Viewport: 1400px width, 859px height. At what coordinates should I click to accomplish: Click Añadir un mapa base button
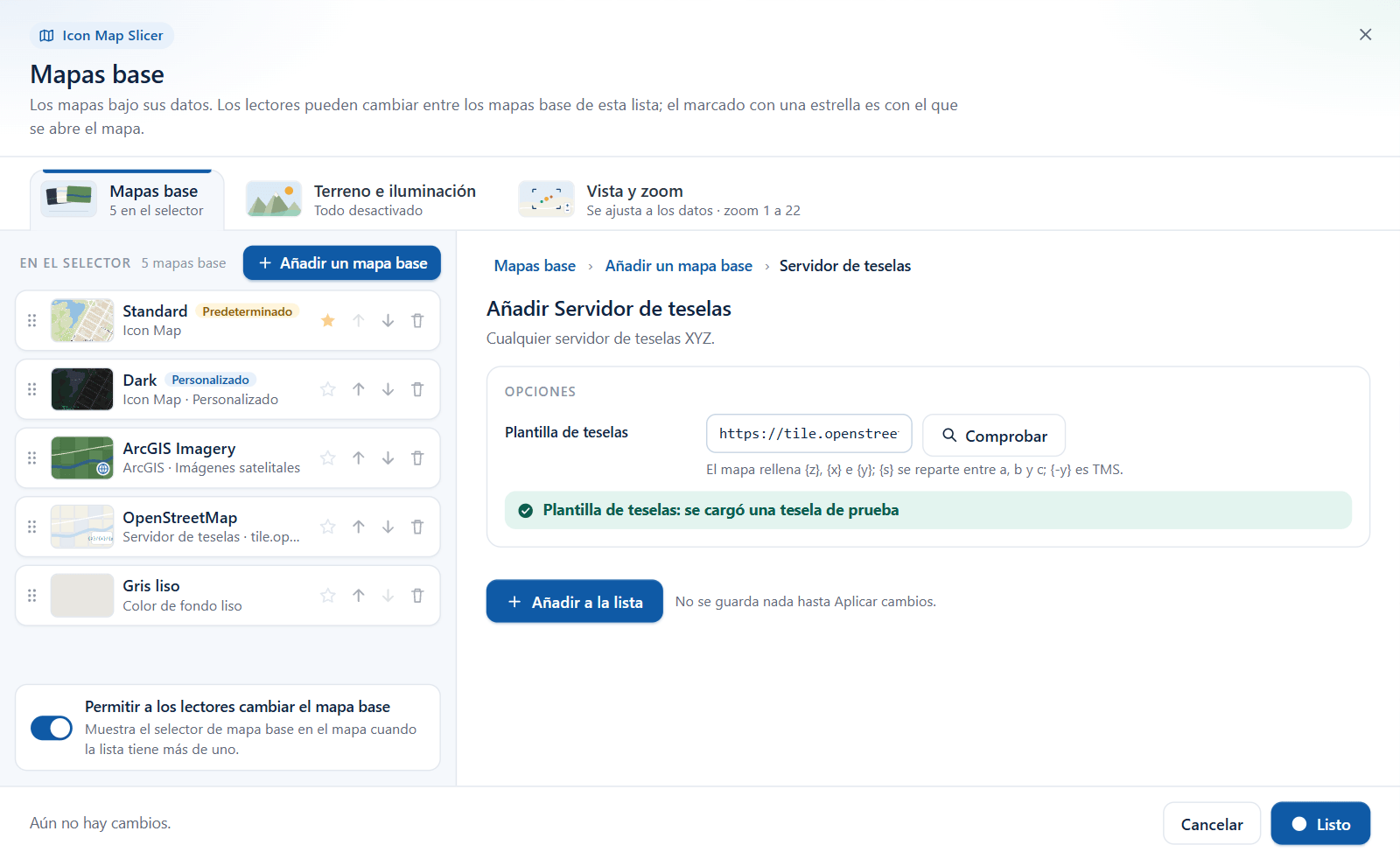click(342, 263)
